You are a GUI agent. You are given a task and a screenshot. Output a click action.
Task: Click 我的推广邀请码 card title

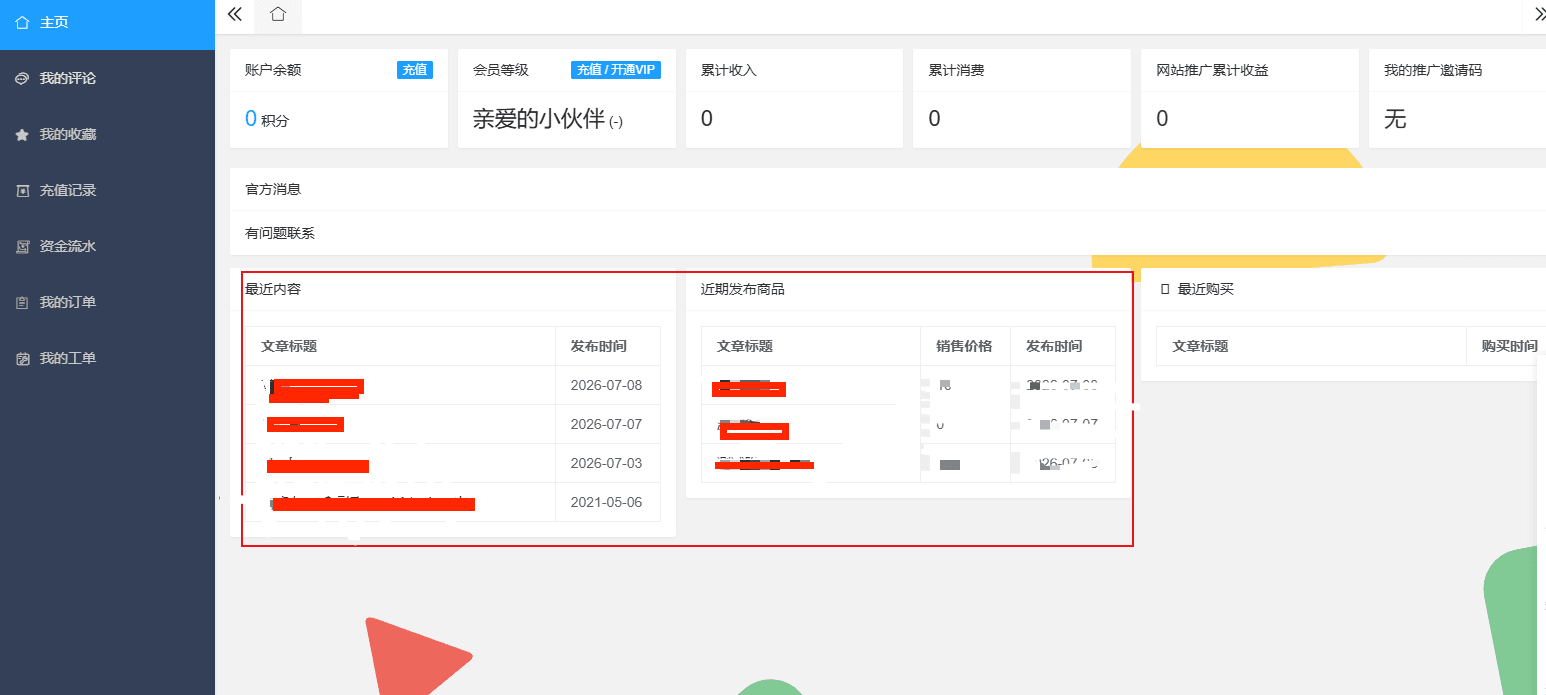[x=1433, y=71]
